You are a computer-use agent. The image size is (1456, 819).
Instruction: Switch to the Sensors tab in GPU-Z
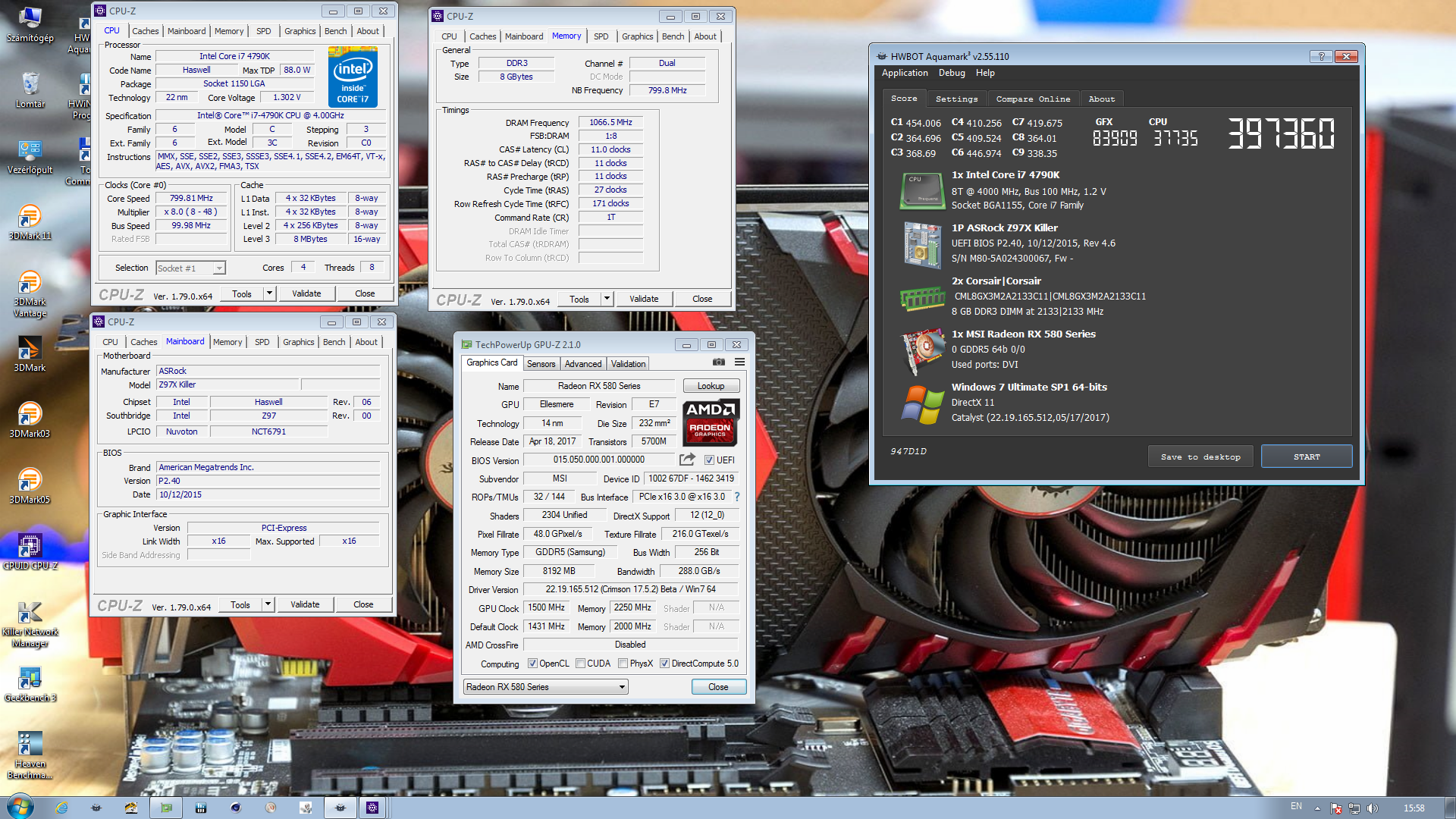541,364
